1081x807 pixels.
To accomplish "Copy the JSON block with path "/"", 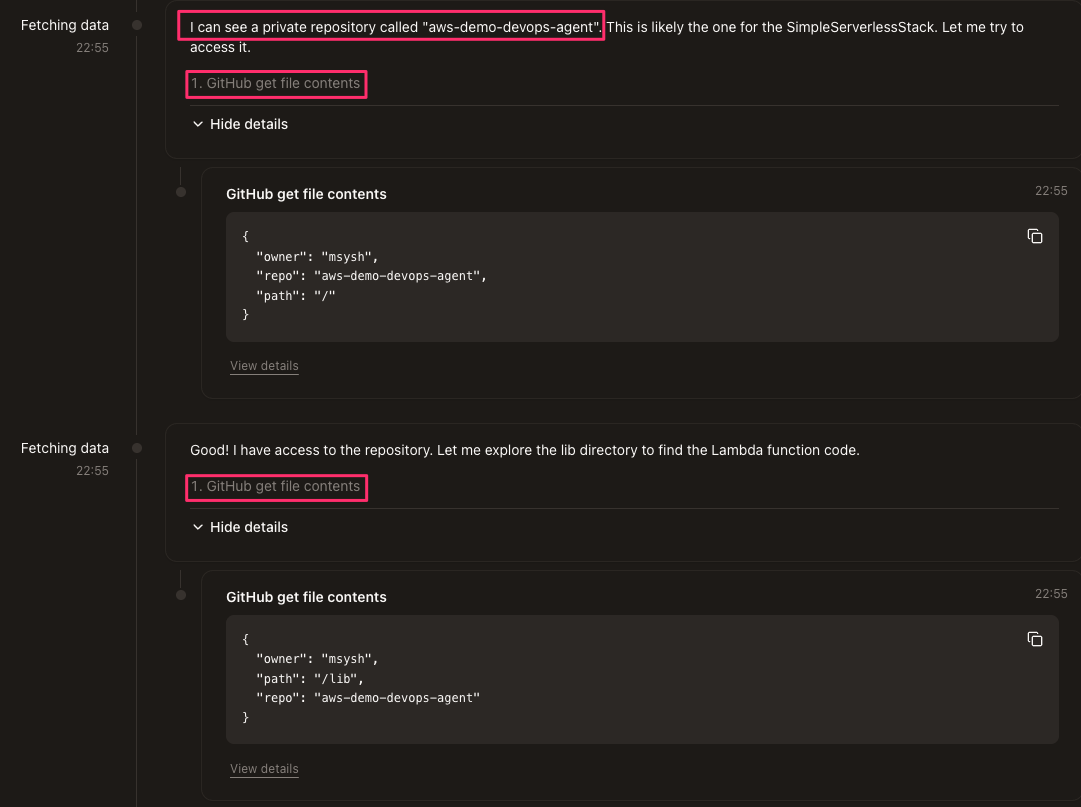I will (x=1035, y=236).
